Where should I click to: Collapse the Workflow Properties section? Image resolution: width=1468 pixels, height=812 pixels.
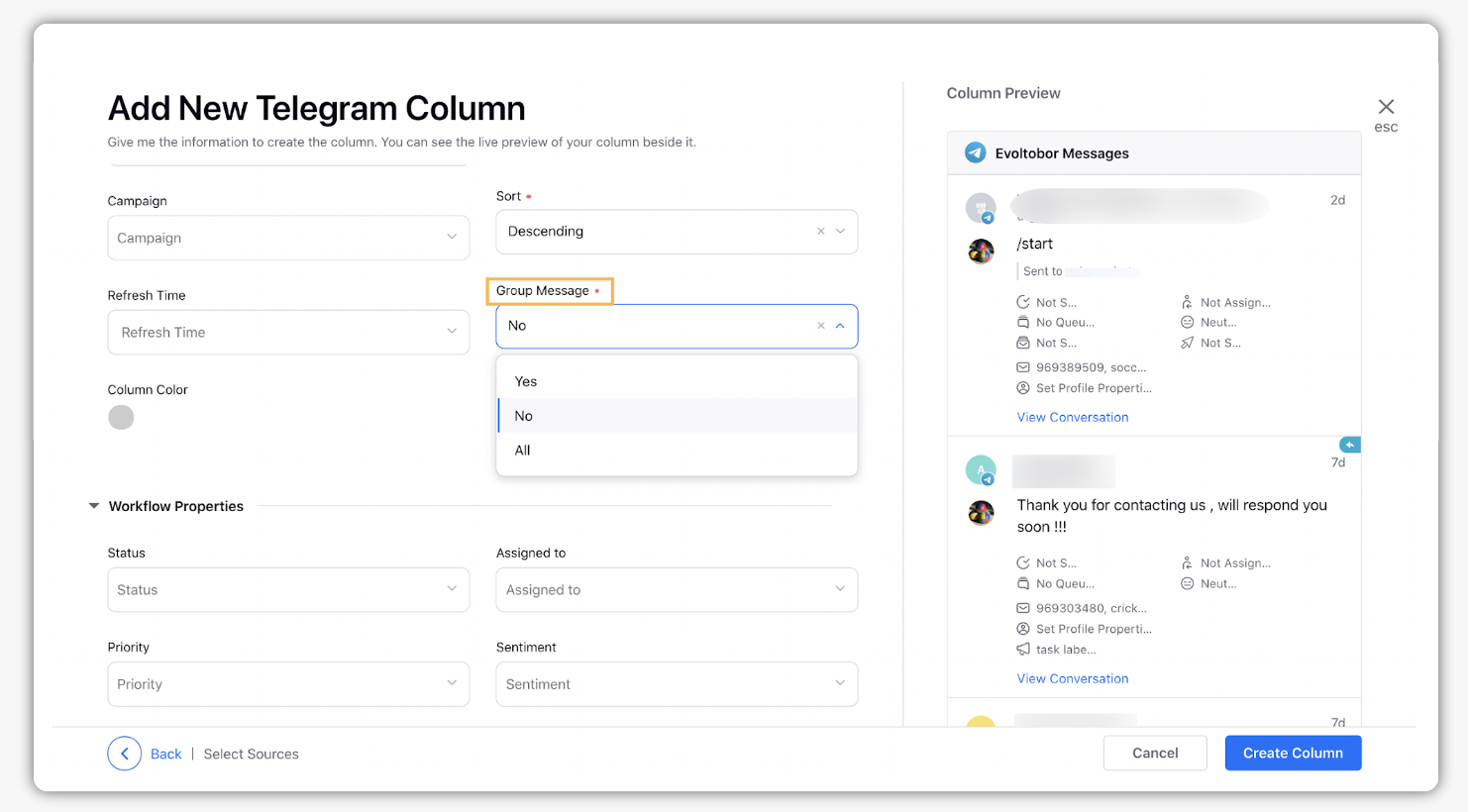(x=94, y=506)
